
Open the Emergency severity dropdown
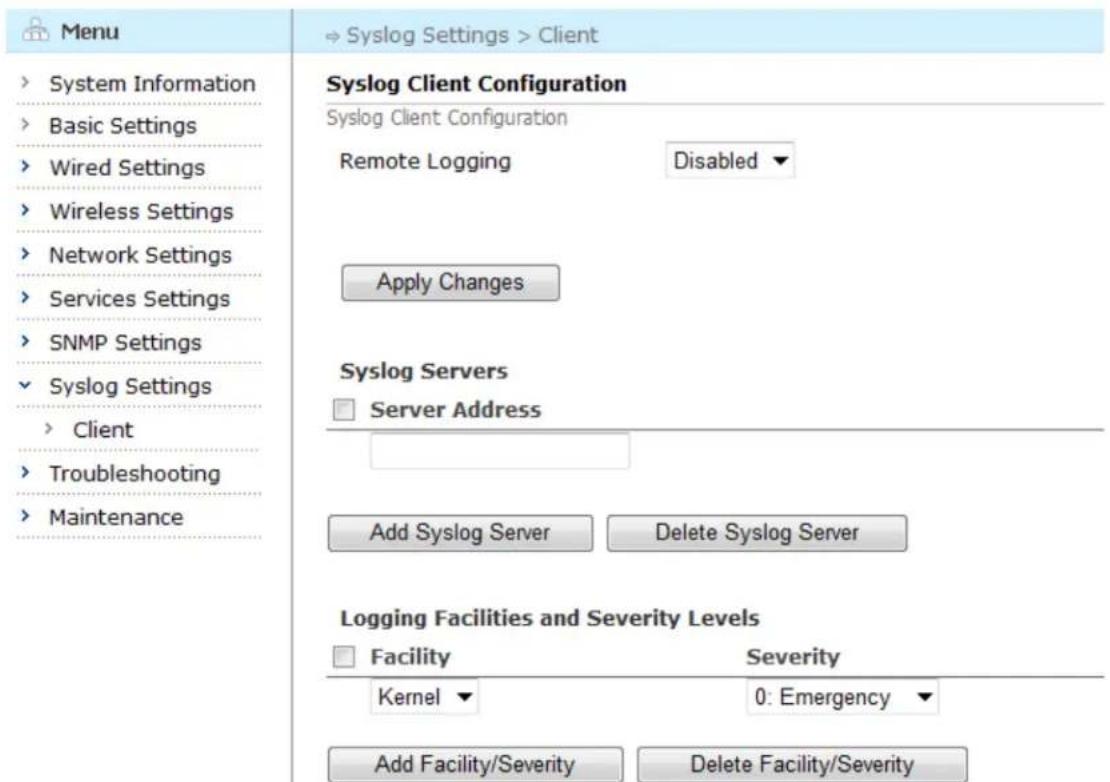click(x=842, y=697)
